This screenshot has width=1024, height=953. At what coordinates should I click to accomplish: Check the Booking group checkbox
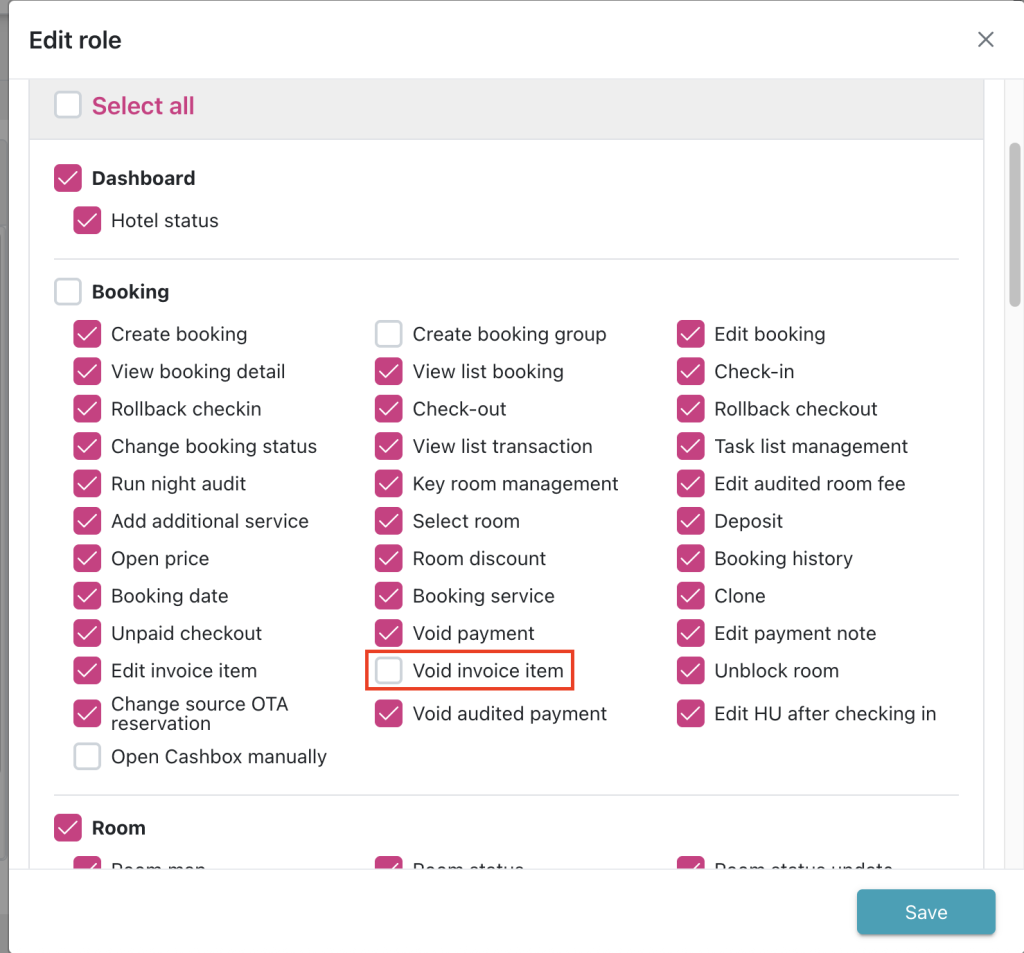(x=68, y=292)
